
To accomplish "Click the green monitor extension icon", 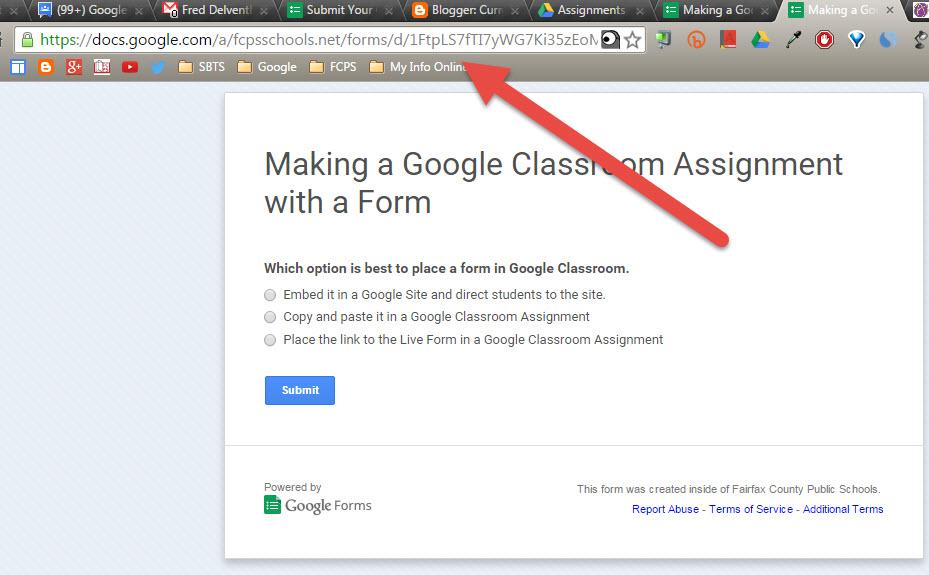I will point(664,40).
